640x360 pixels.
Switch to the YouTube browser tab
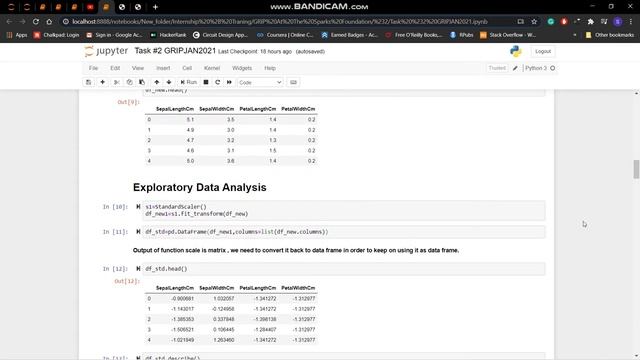coord(90,7)
